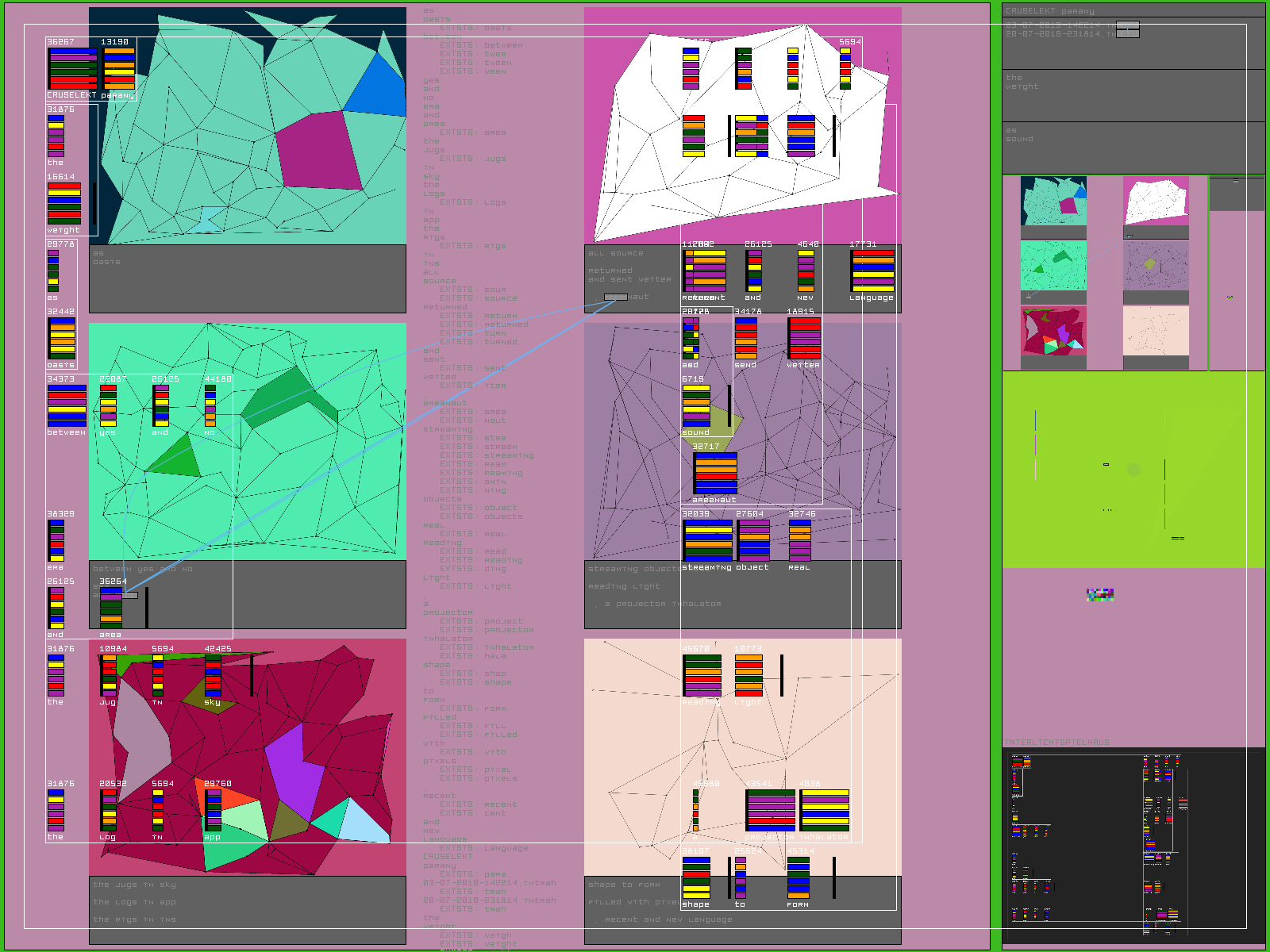The height and width of the screenshot is (952, 1270).
Task: Select the 22087 yes color block
Action: (x=108, y=406)
